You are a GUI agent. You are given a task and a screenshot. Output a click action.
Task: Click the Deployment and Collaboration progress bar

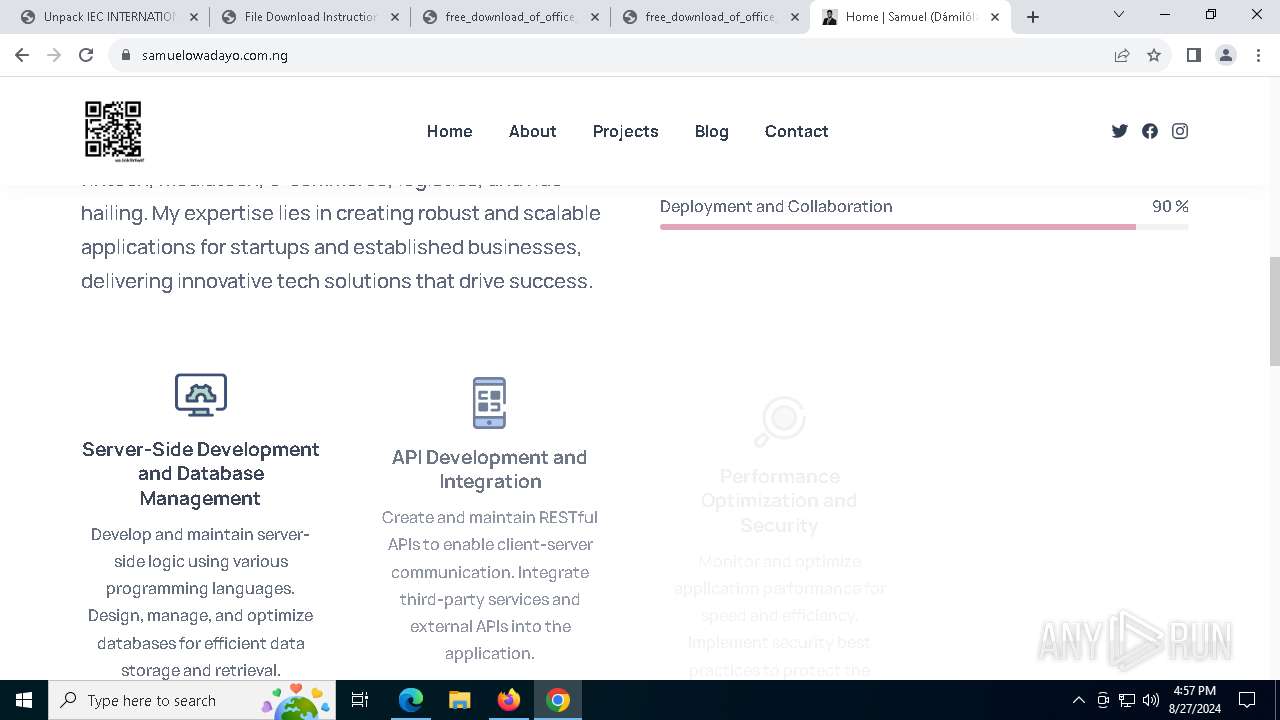pos(924,227)
